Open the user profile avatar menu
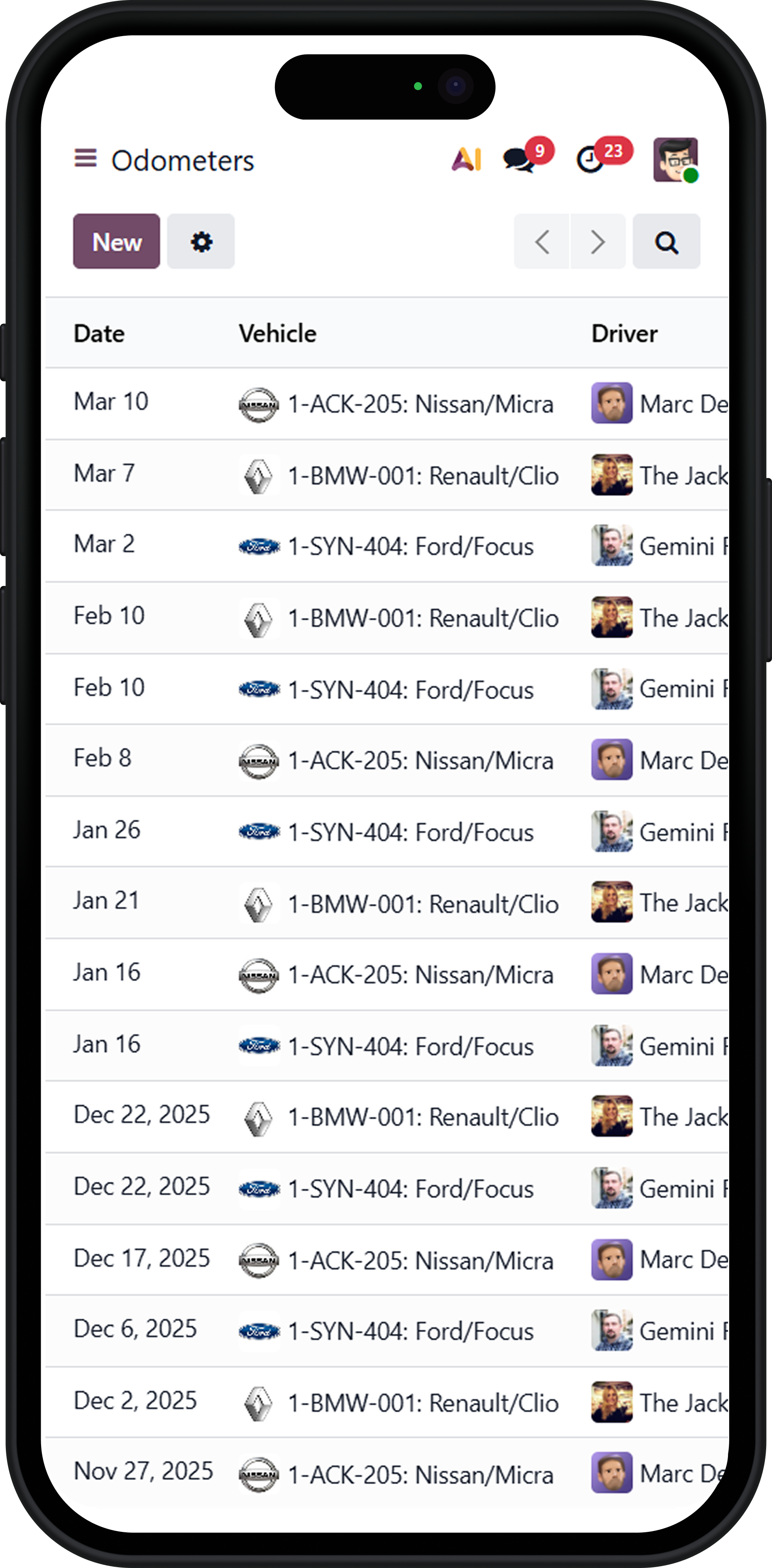772x1568 pixels. point(675,160)
